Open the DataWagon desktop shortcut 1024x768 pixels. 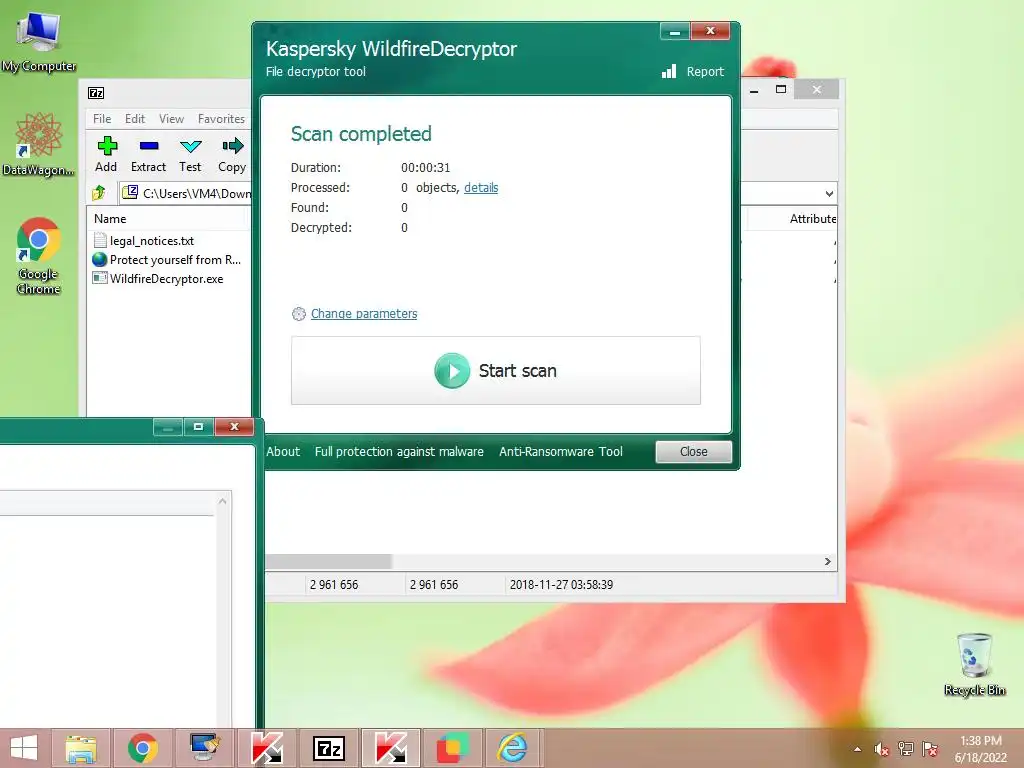pyautogui.click(x=39, y=144)
